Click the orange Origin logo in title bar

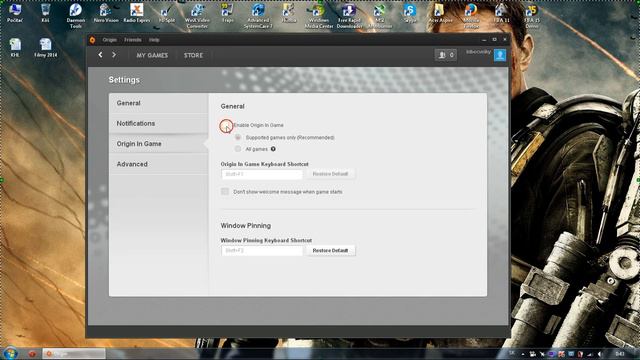[93, 40]
